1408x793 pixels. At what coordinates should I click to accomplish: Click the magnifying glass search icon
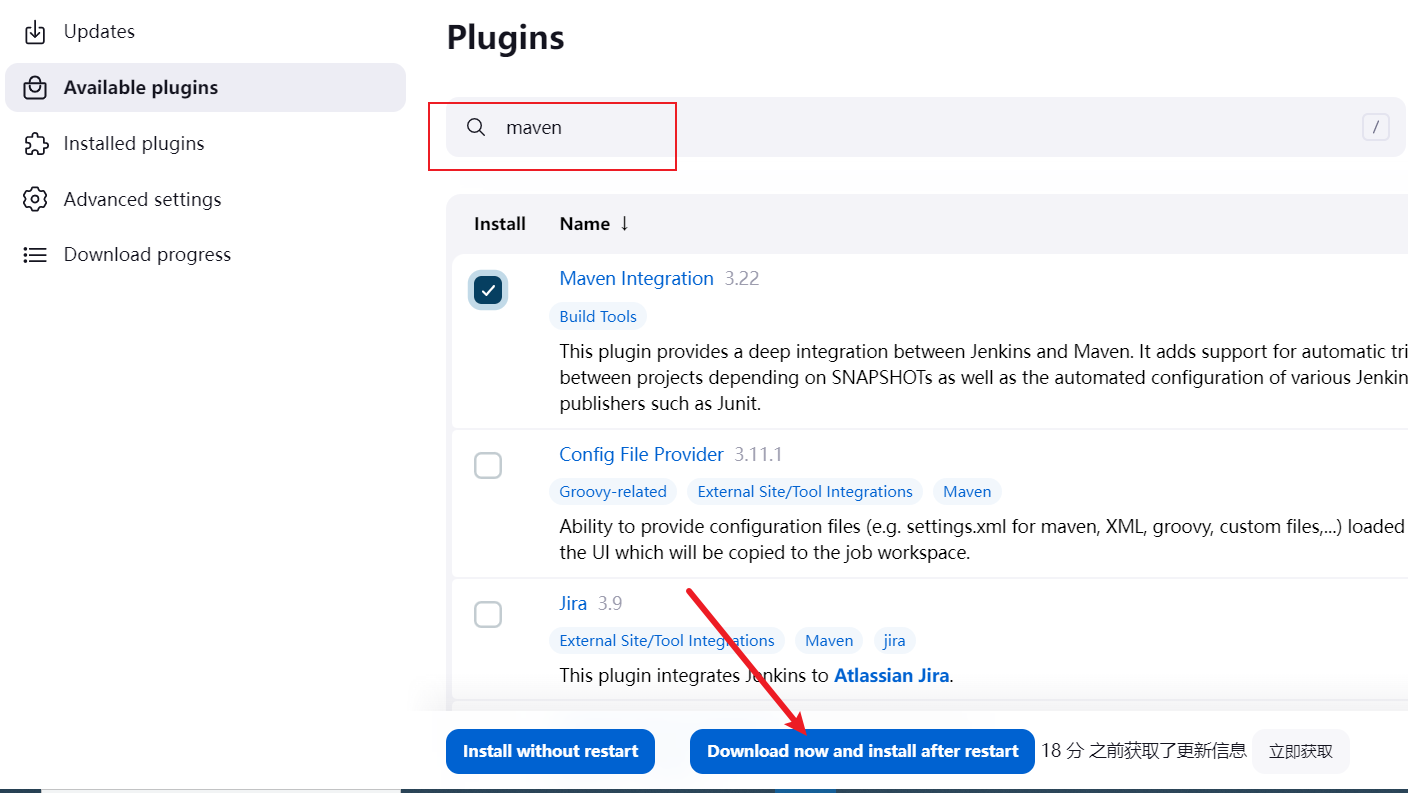click(476, 128)
